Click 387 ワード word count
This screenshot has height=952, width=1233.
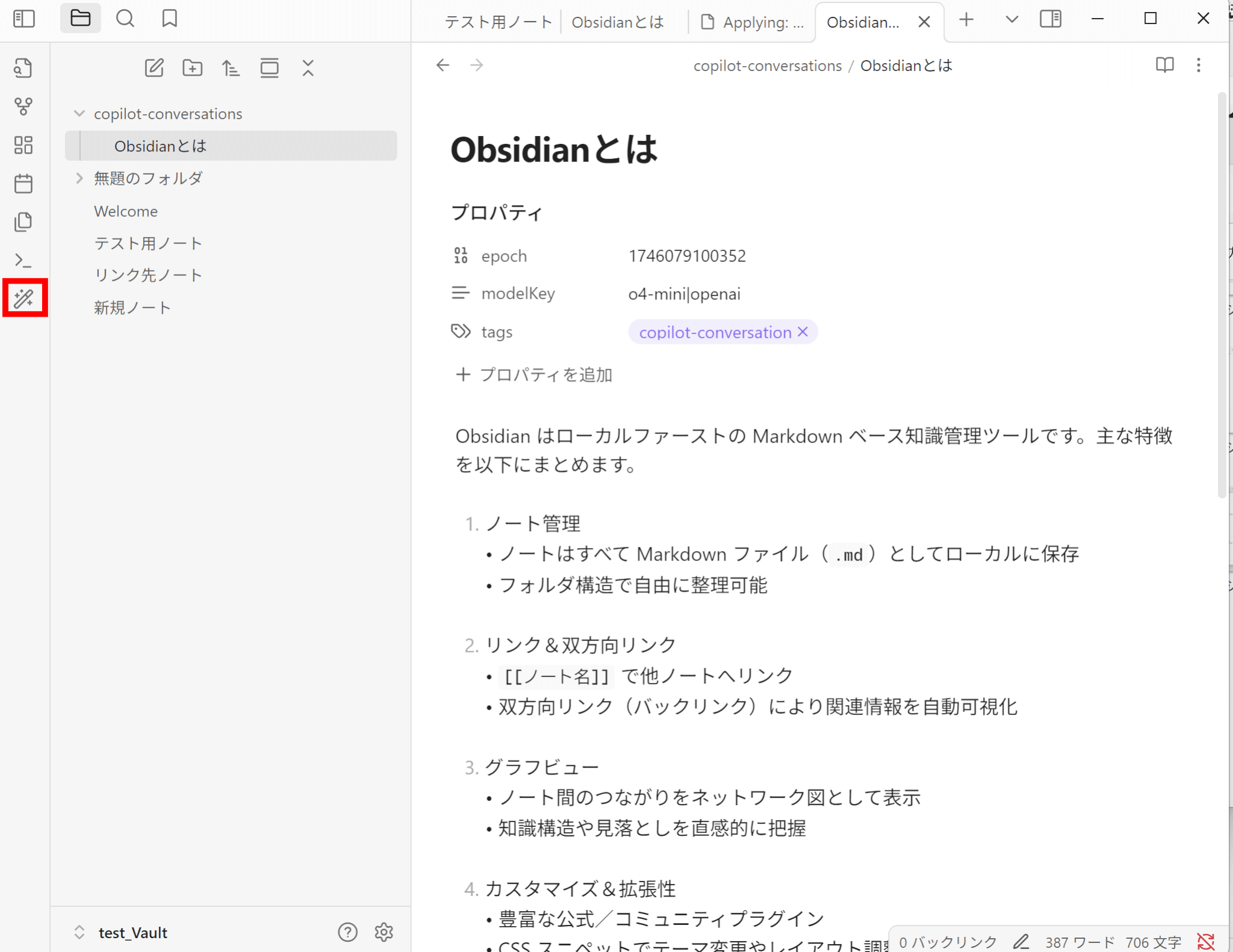pos(1080,942)
